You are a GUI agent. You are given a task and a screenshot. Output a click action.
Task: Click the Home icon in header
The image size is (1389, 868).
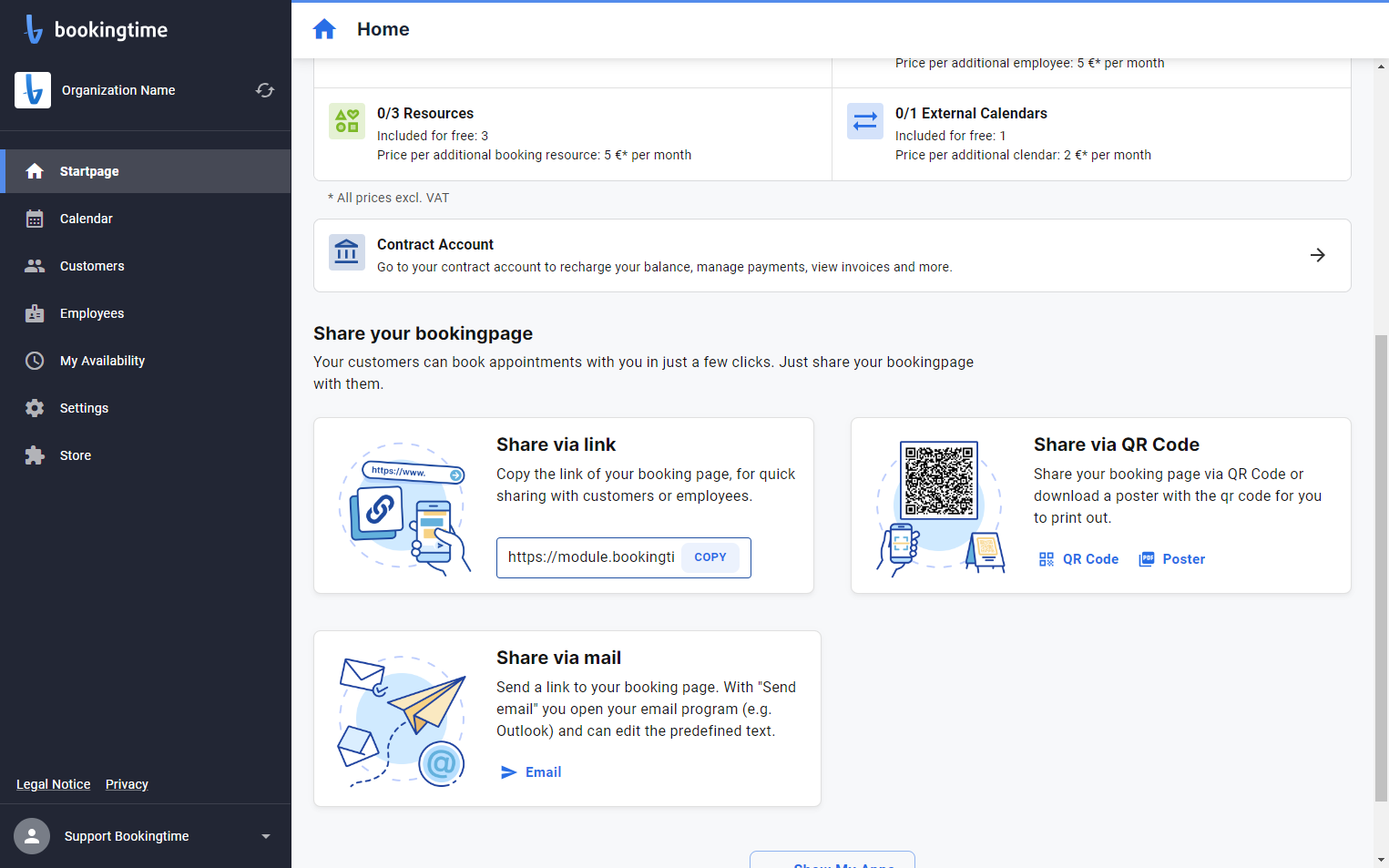[x=324, y=29]
